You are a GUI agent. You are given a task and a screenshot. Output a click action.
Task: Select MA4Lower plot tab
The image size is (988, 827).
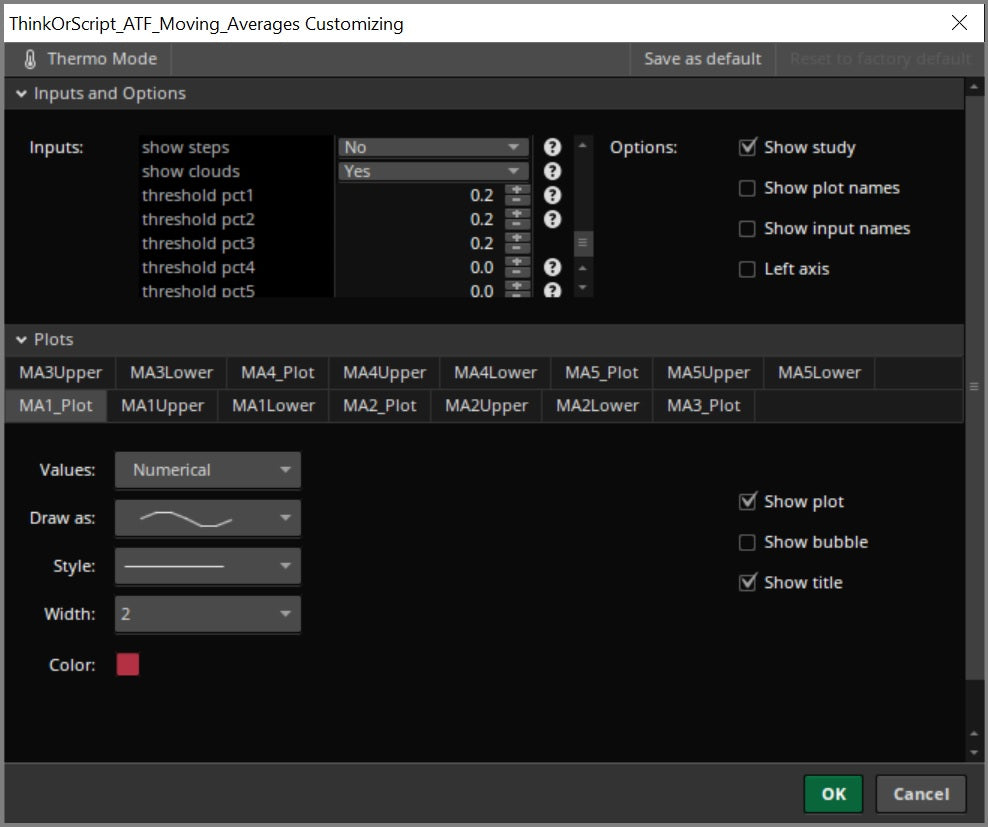(x=495, y=373)
